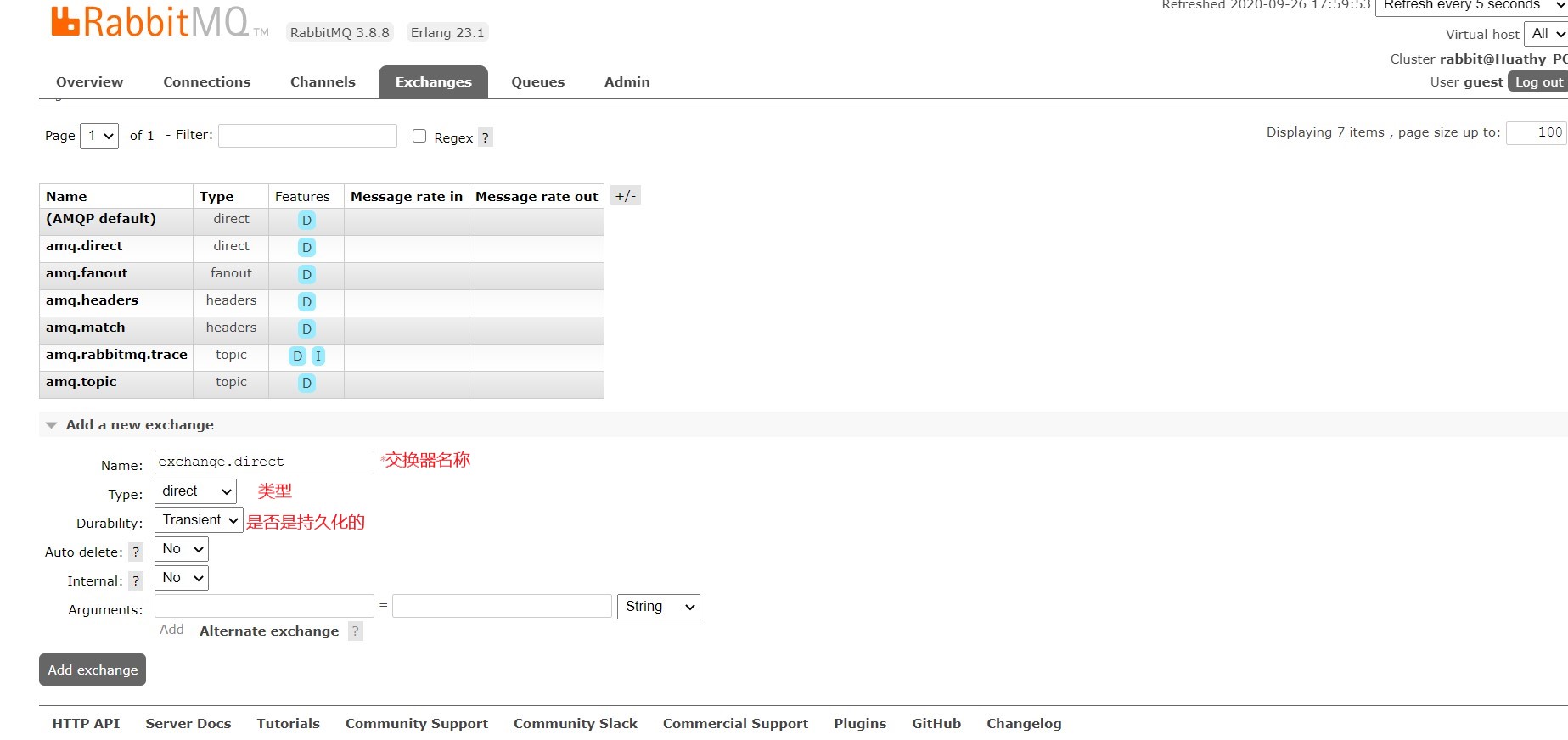Click the D badge in amq.fanout row
This screenshot has height=740, width=1568.
(306, 274)
